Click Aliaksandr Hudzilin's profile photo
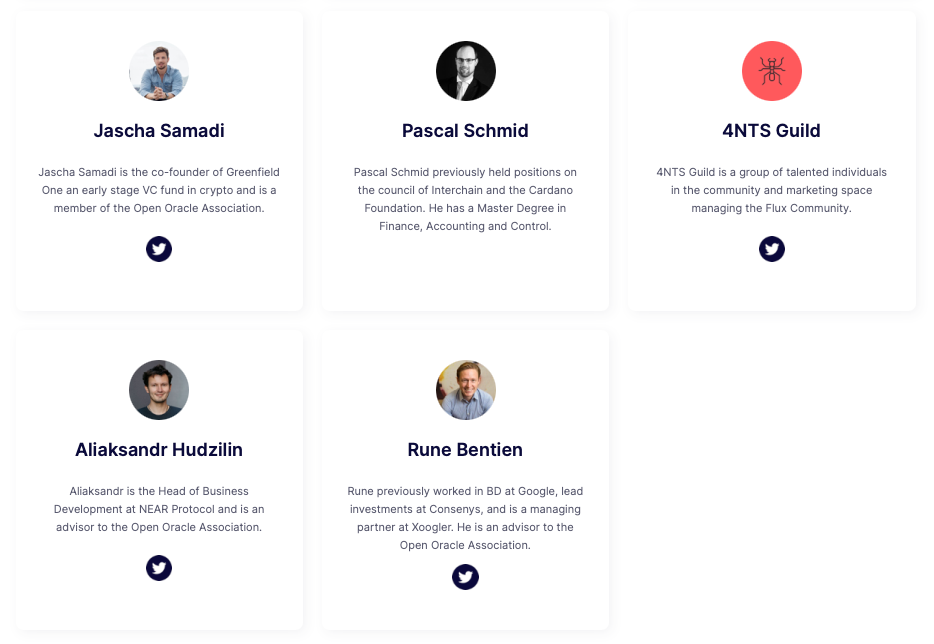The height and width of the screenshot is (644, 934). click(x=159, y=390)
